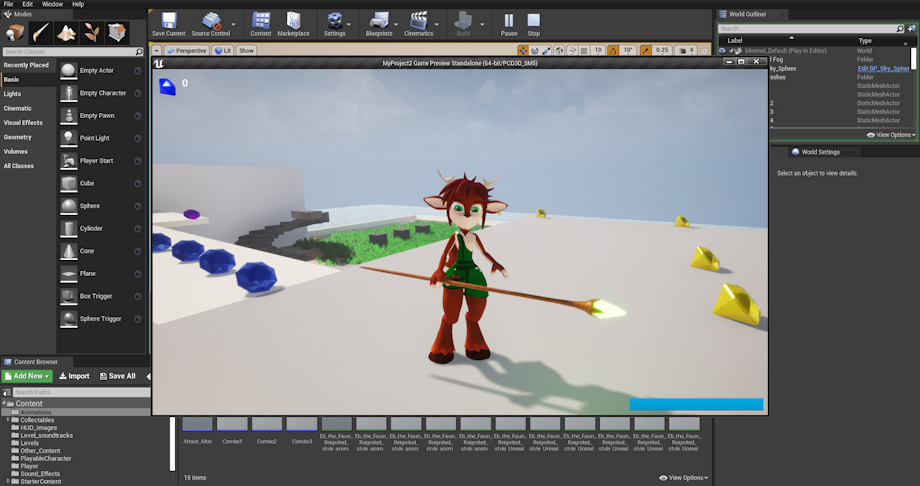Open grid snap value 10 dropdown
Image resolution: width=920 pixels, height=486 pixels.
598,50
